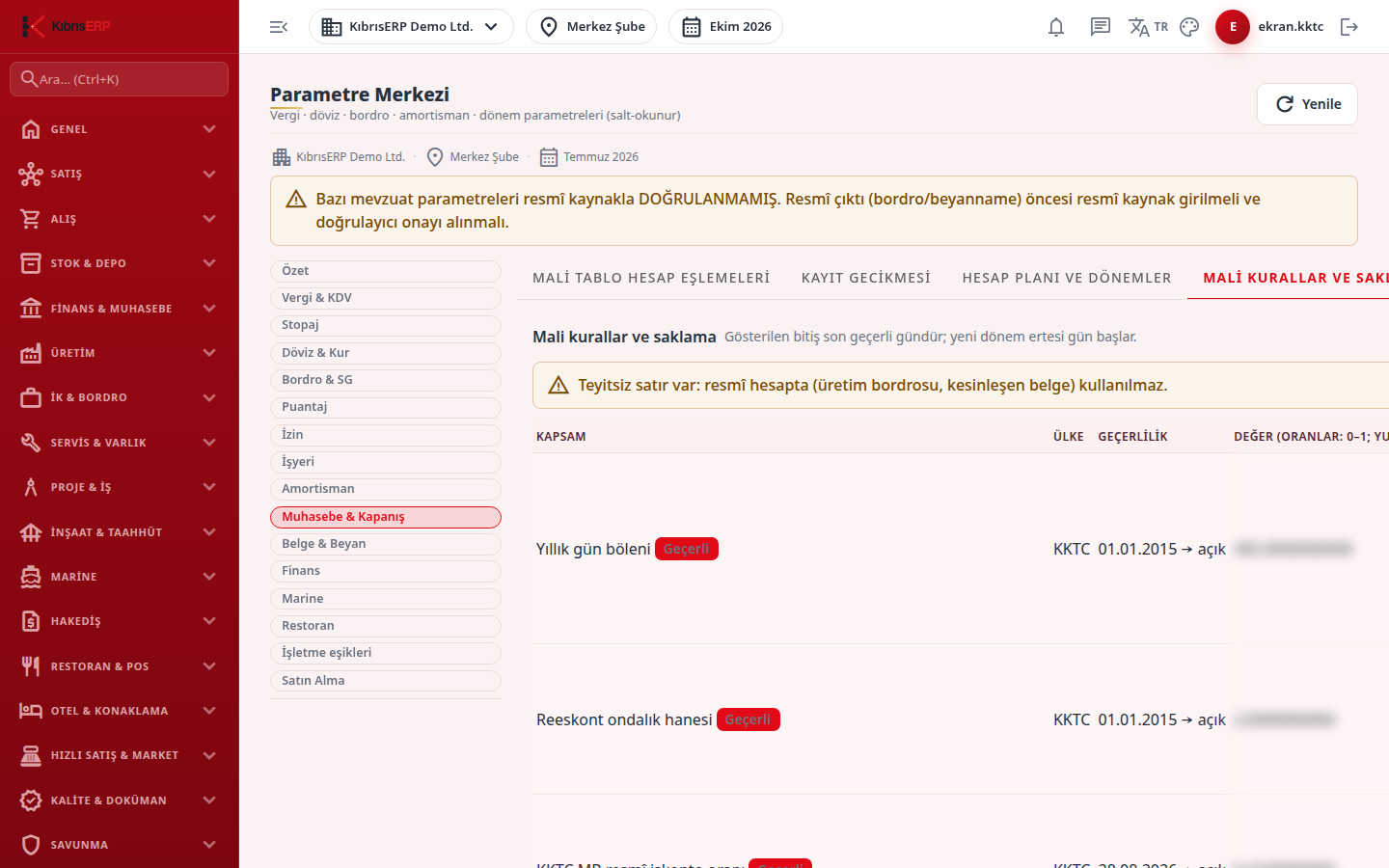The image size is (1389, 868).
Task: Switch to Kayıt Gecikmesi tab
Action: (866, 278)
